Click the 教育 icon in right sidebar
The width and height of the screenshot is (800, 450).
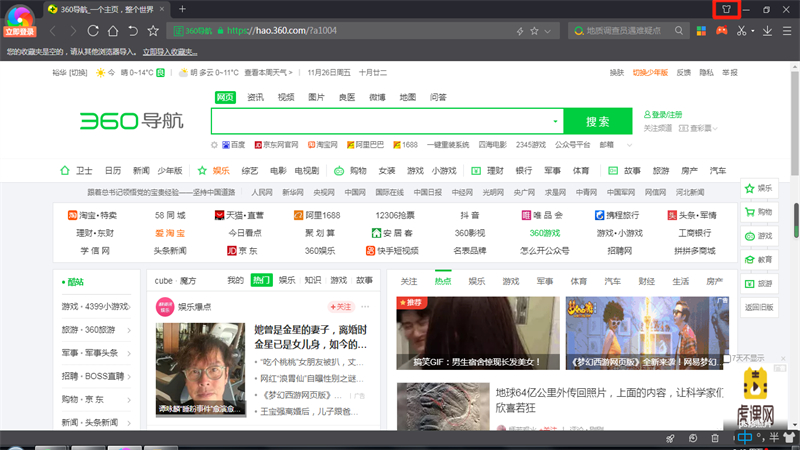point(749,260)
